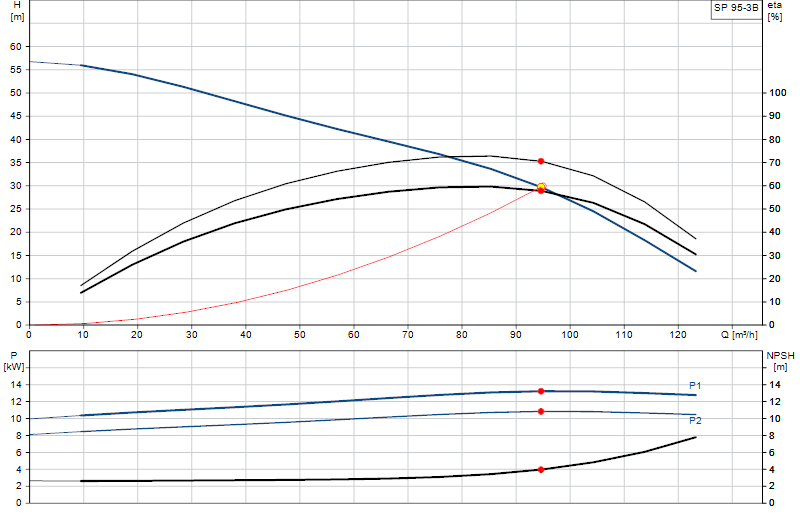Image resolution: width=800 pixels, height=520 pixels.
Task: Click the 25 tick on the H axis
Action: click(x=16, y=209)
